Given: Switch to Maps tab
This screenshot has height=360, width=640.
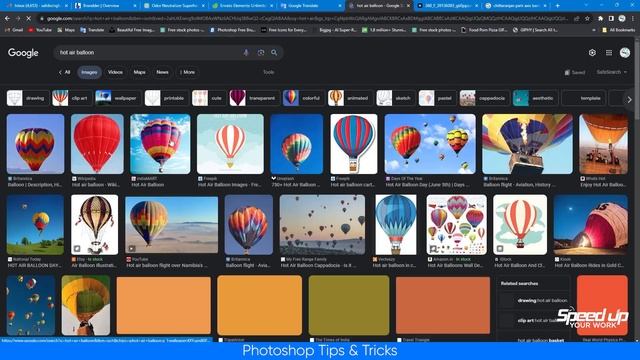Looking at the screenshot, I should point(140,72).
